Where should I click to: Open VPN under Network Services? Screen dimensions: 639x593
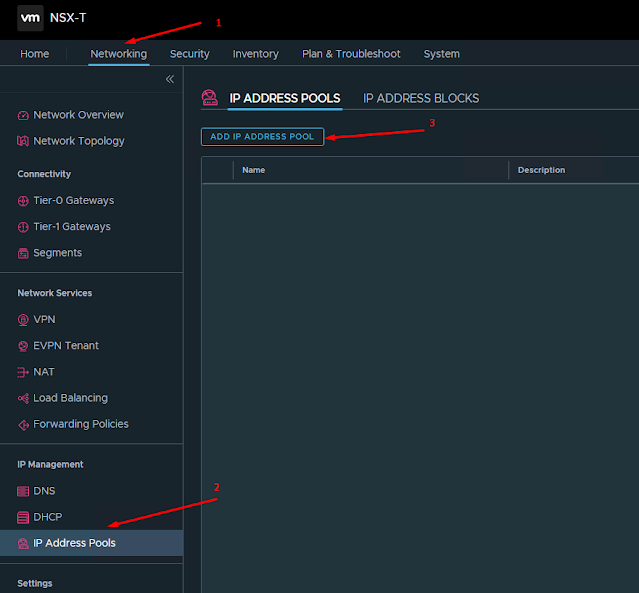click(x=44, y=320)
